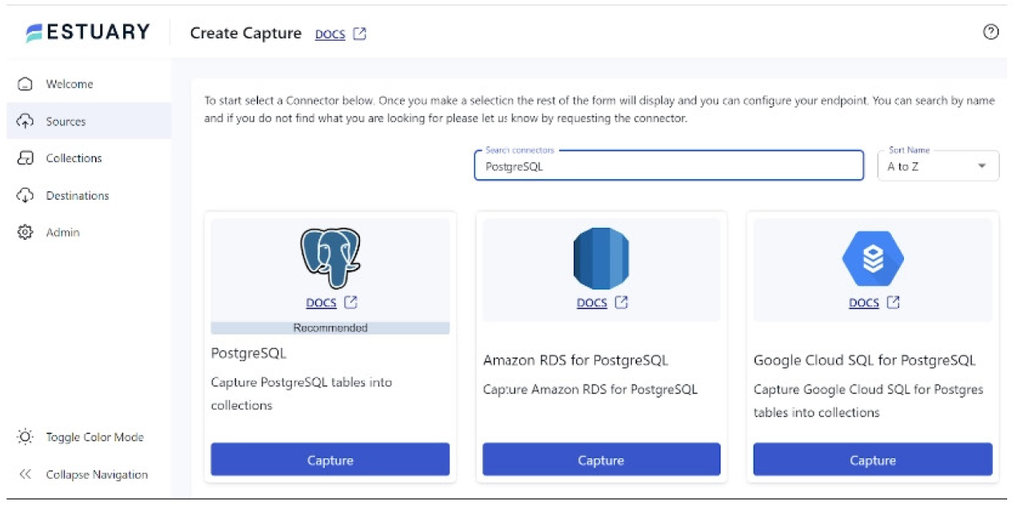Click the Destinations download cloud icon

[25, 195]
